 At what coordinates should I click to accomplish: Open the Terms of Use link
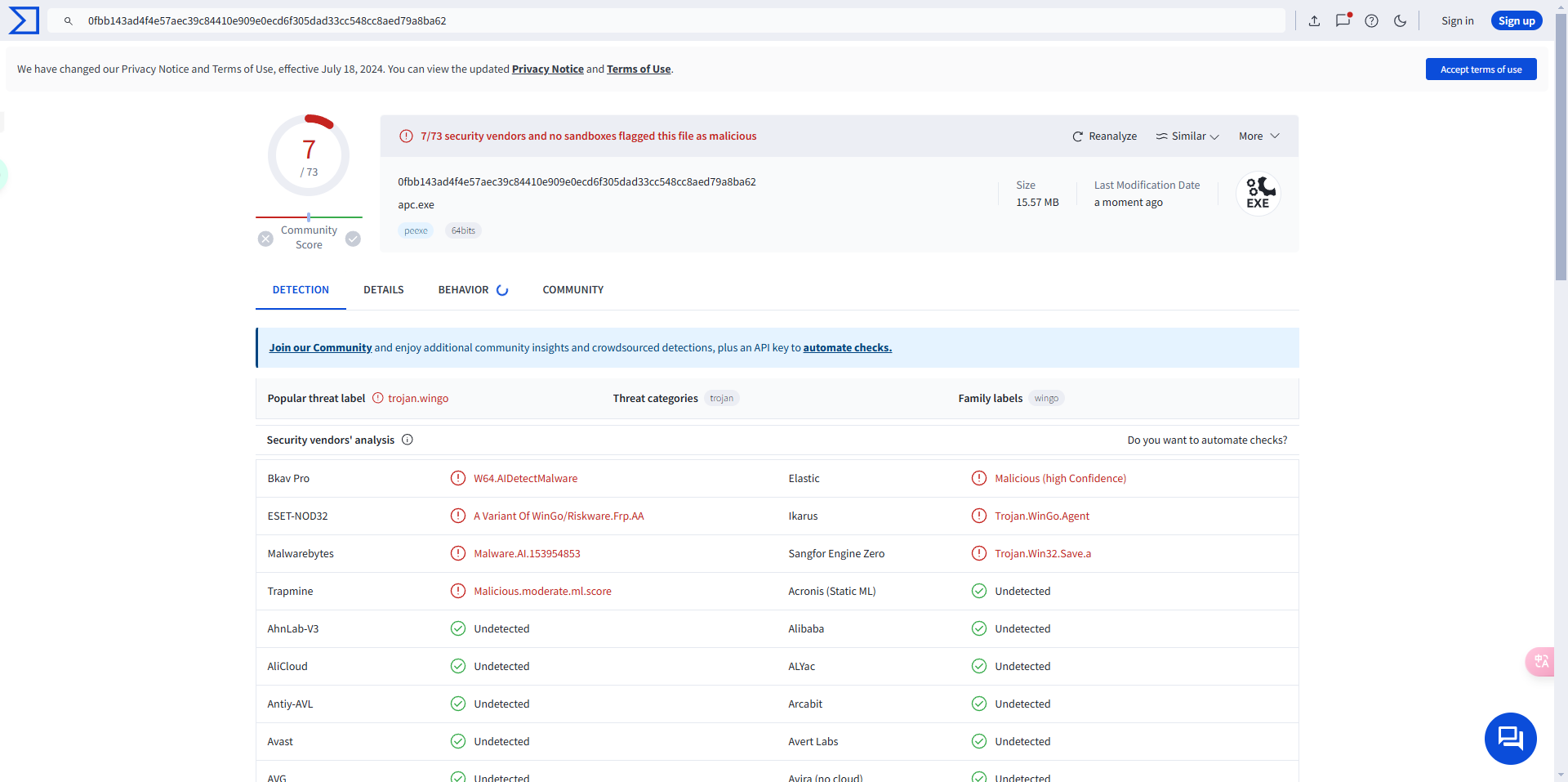pyautogui.click(x=639, y=69)
